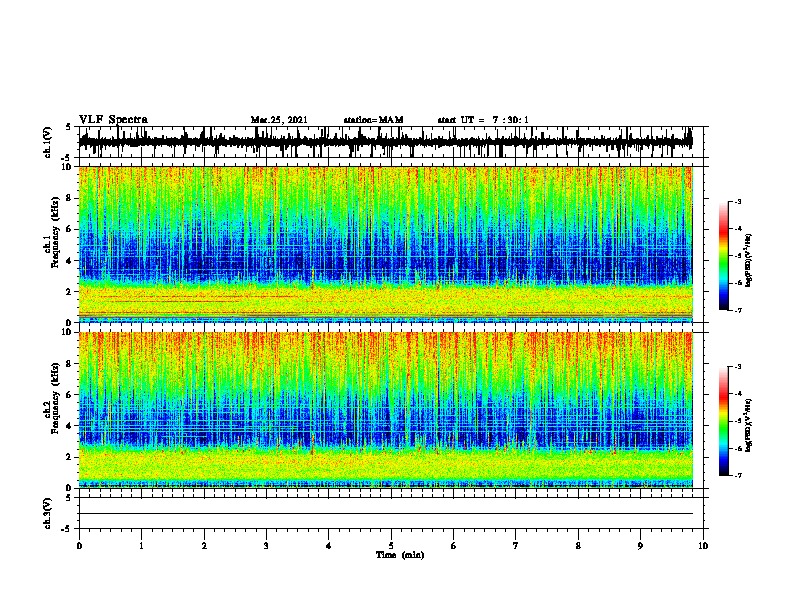Click the time axis tick label "9"
This screenshot has width=792, height=612.
click(640, 546)
